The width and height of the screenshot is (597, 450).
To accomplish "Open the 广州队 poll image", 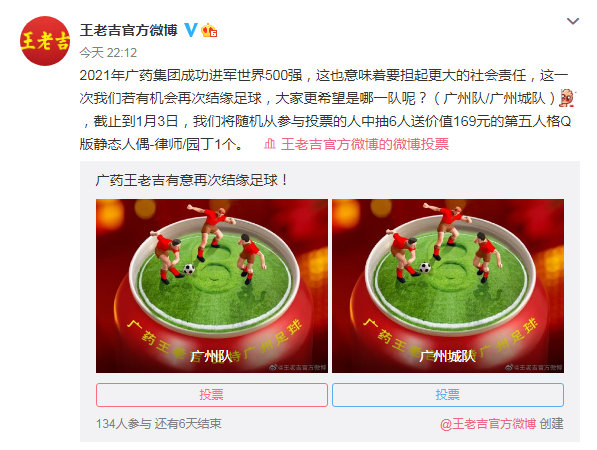I will 212,286.
